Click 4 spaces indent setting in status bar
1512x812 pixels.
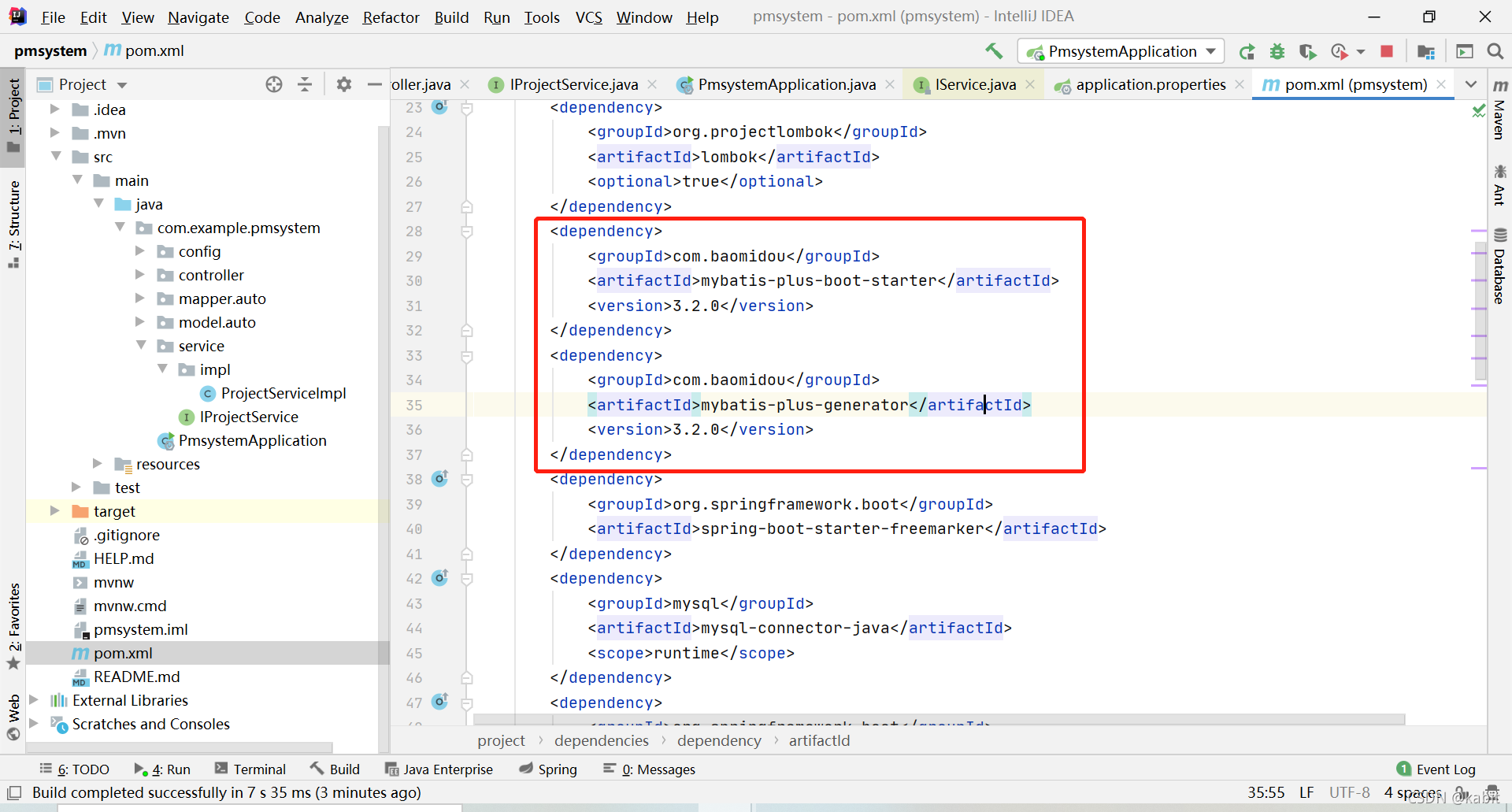point(1413,792)
